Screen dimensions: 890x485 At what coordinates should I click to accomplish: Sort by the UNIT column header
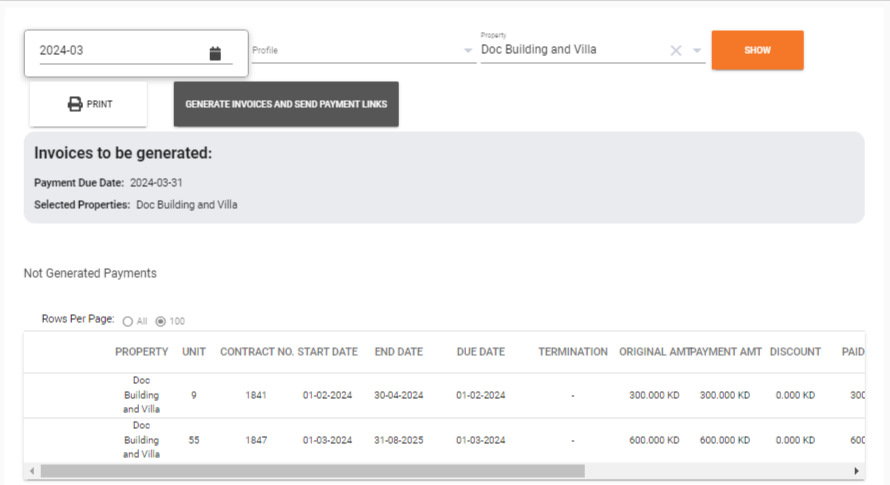194,352
